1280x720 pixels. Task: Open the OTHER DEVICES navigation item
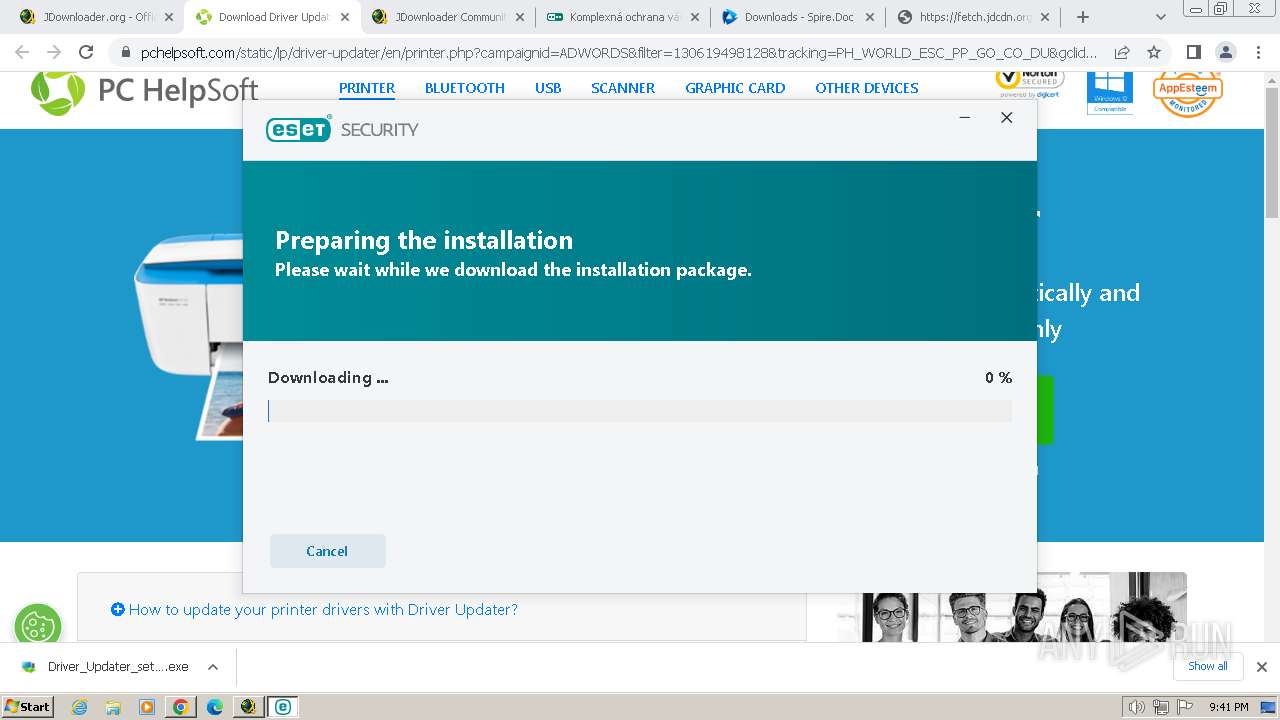867,88
